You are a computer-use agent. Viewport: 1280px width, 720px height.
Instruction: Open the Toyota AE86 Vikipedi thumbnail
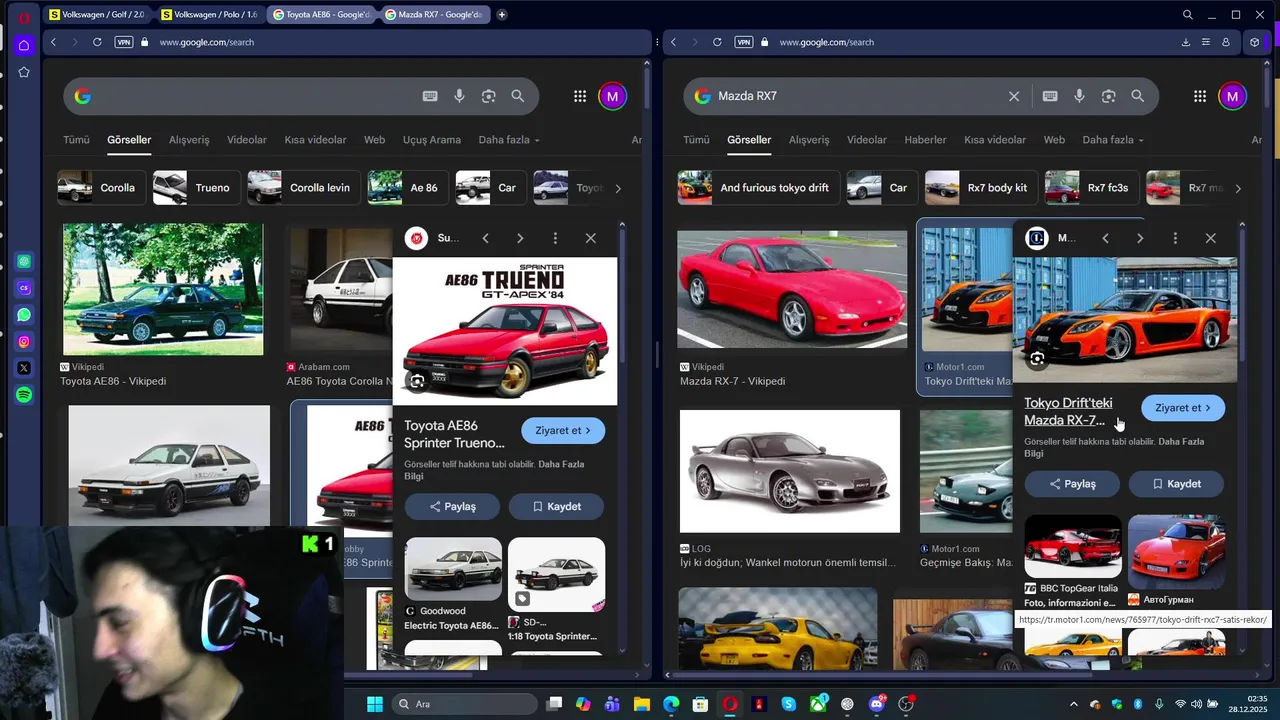point(163,290)
